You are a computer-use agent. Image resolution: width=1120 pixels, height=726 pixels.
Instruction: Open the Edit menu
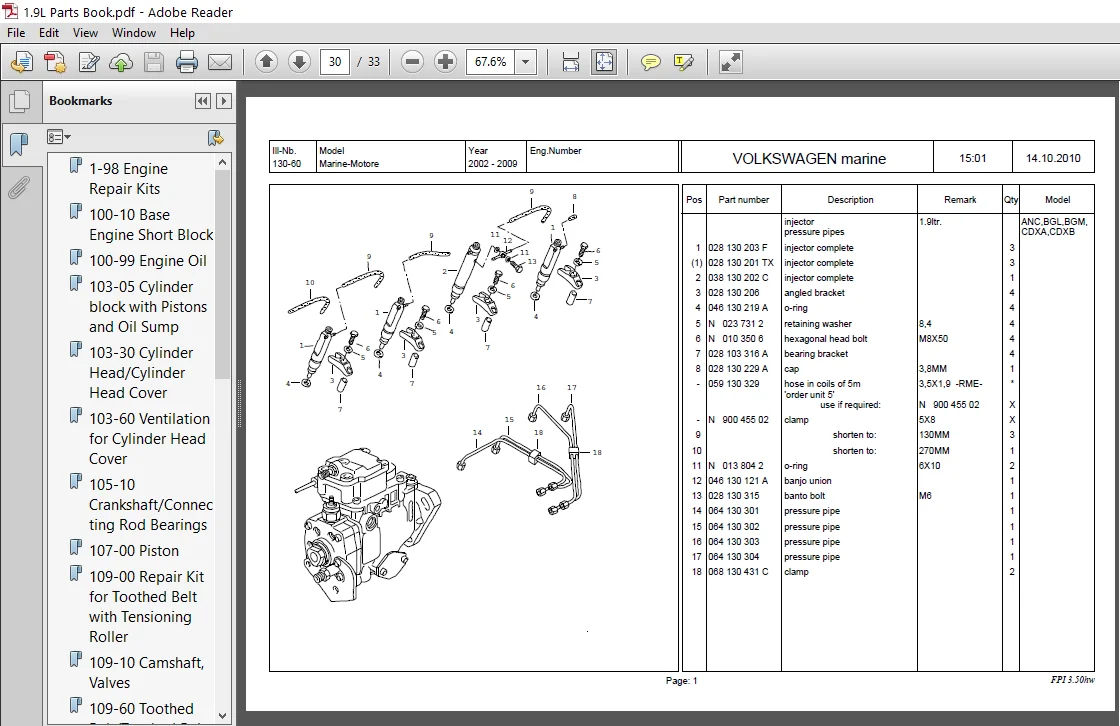pos(49,33)
